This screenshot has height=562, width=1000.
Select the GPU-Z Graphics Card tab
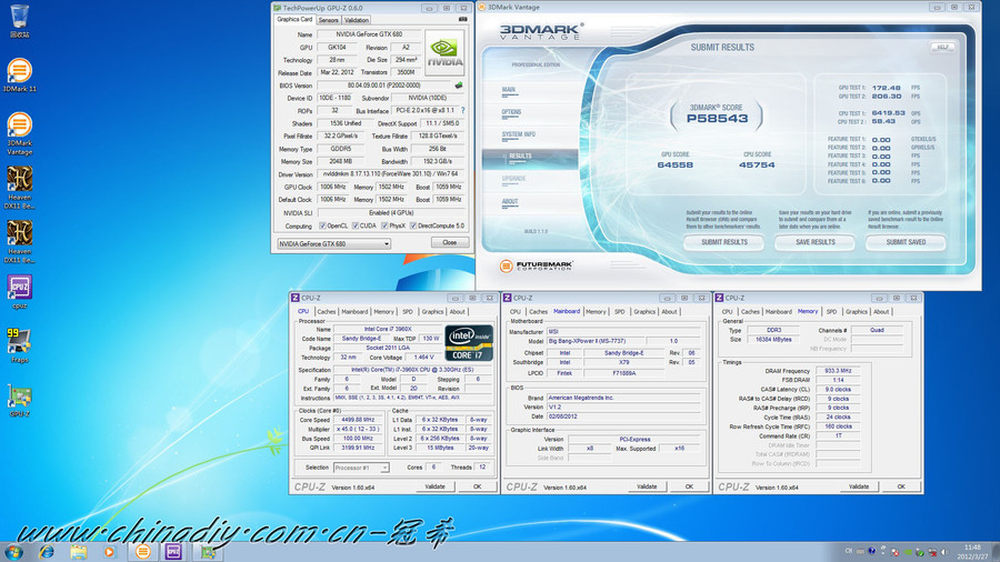tap(295, 20)
